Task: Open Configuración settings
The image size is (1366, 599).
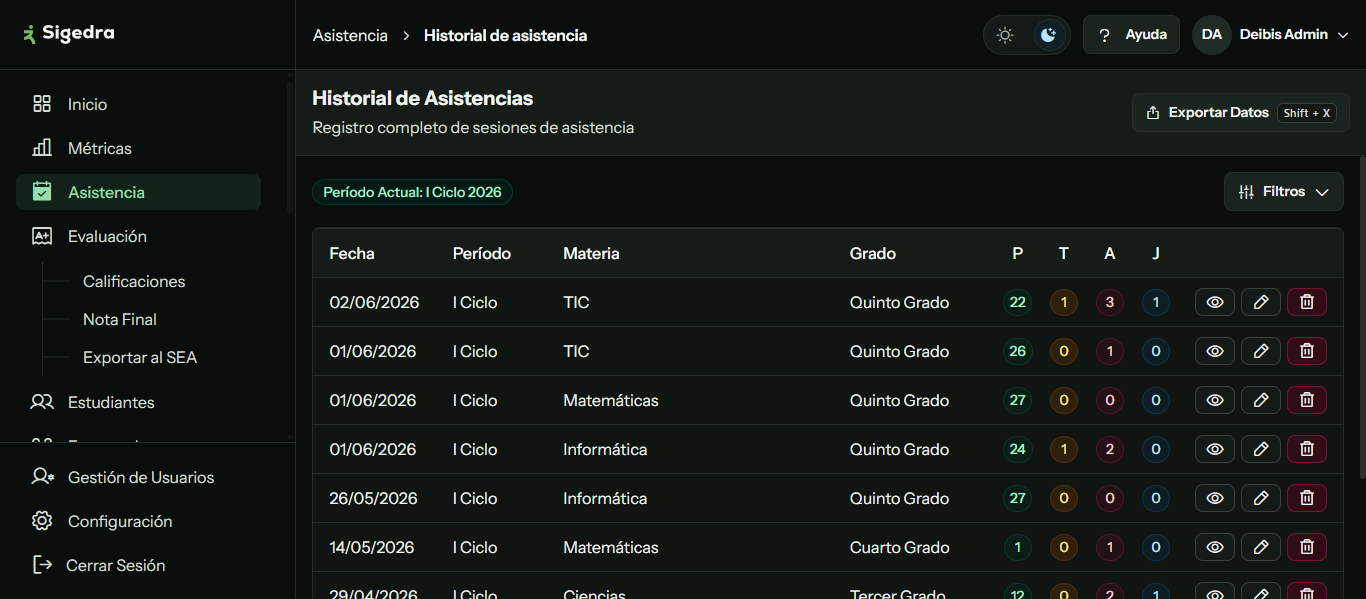Action: click(138, 521)
